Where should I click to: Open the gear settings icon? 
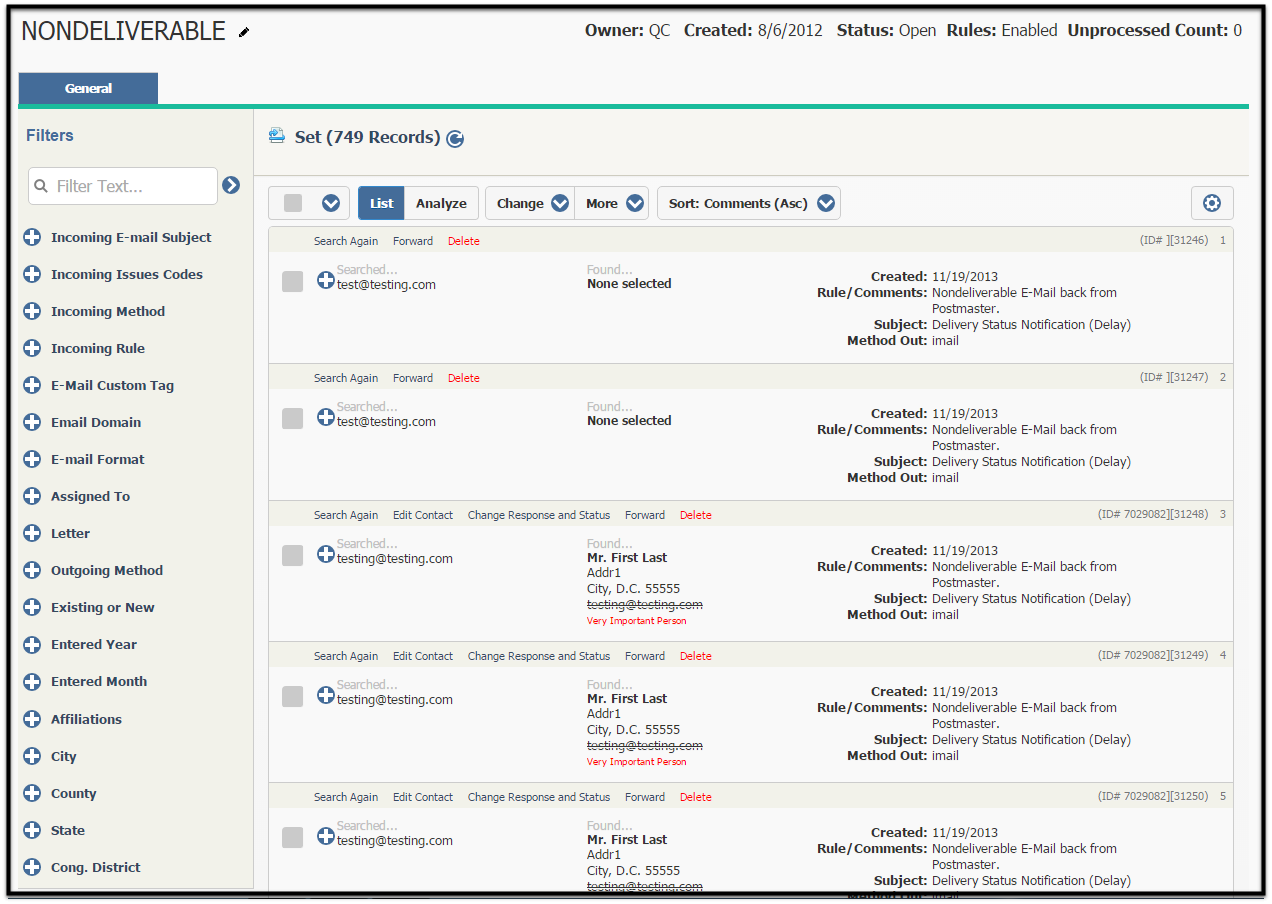coord(1212,203)
